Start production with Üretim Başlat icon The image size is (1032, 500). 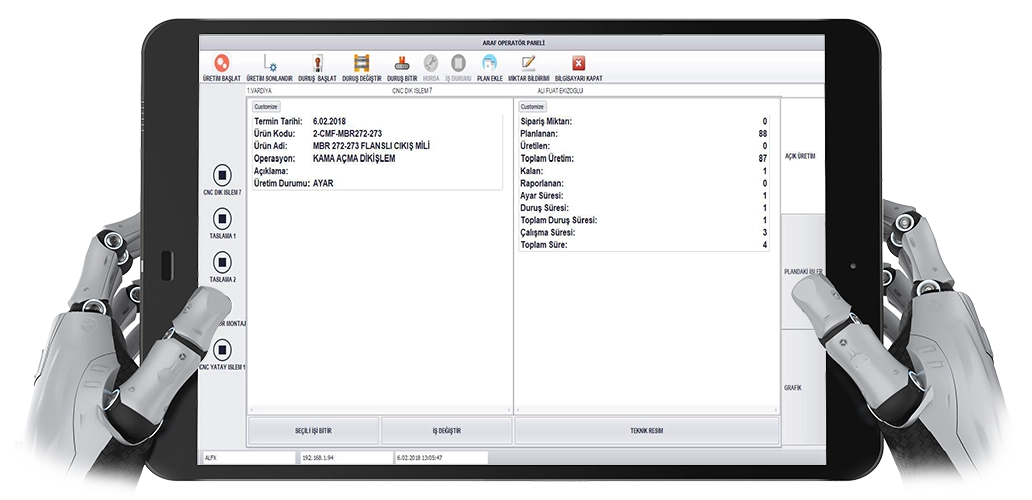[222, 63]
